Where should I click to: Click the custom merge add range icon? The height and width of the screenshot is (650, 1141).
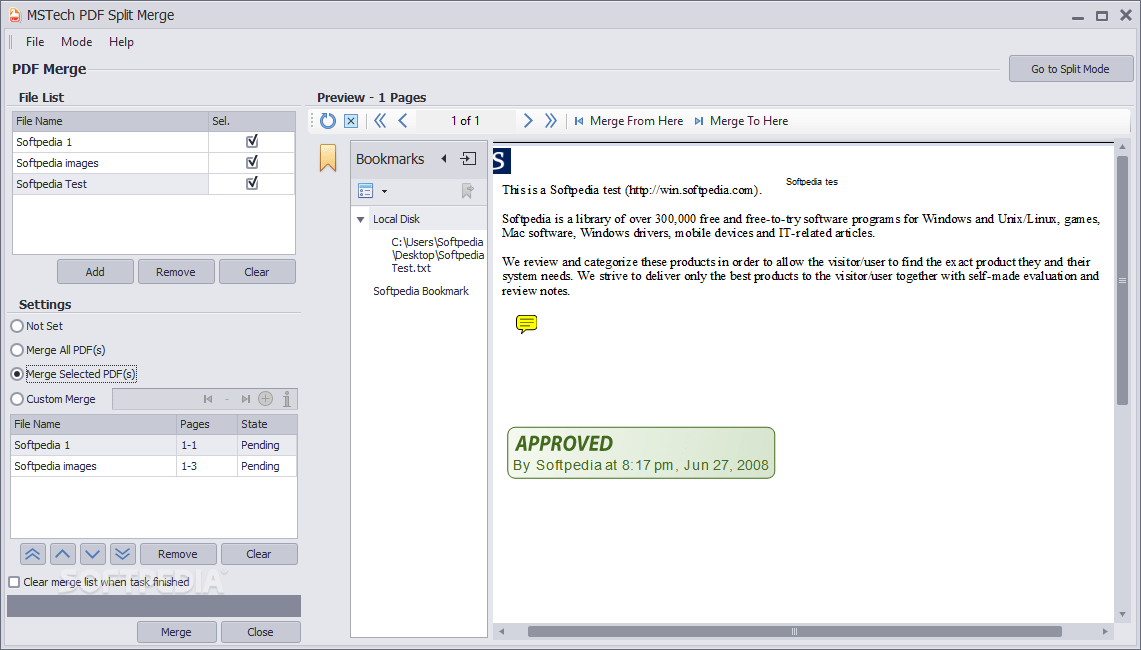click(266, 399)
